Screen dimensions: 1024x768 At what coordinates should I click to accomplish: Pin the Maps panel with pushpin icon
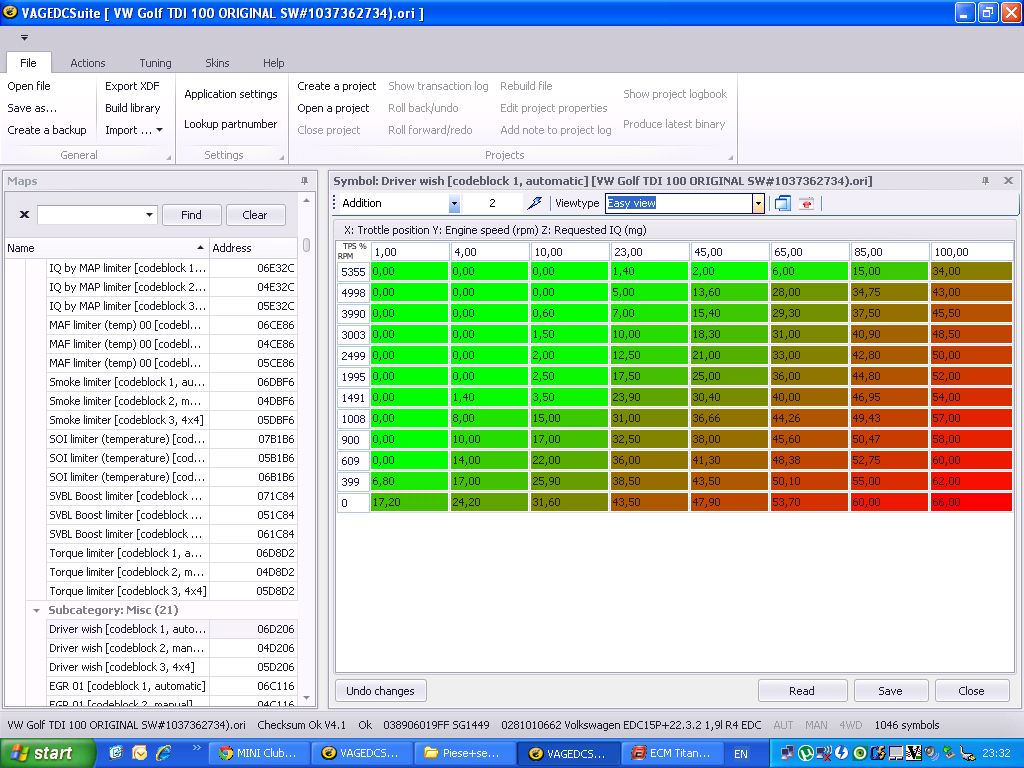tap(304, 181)
